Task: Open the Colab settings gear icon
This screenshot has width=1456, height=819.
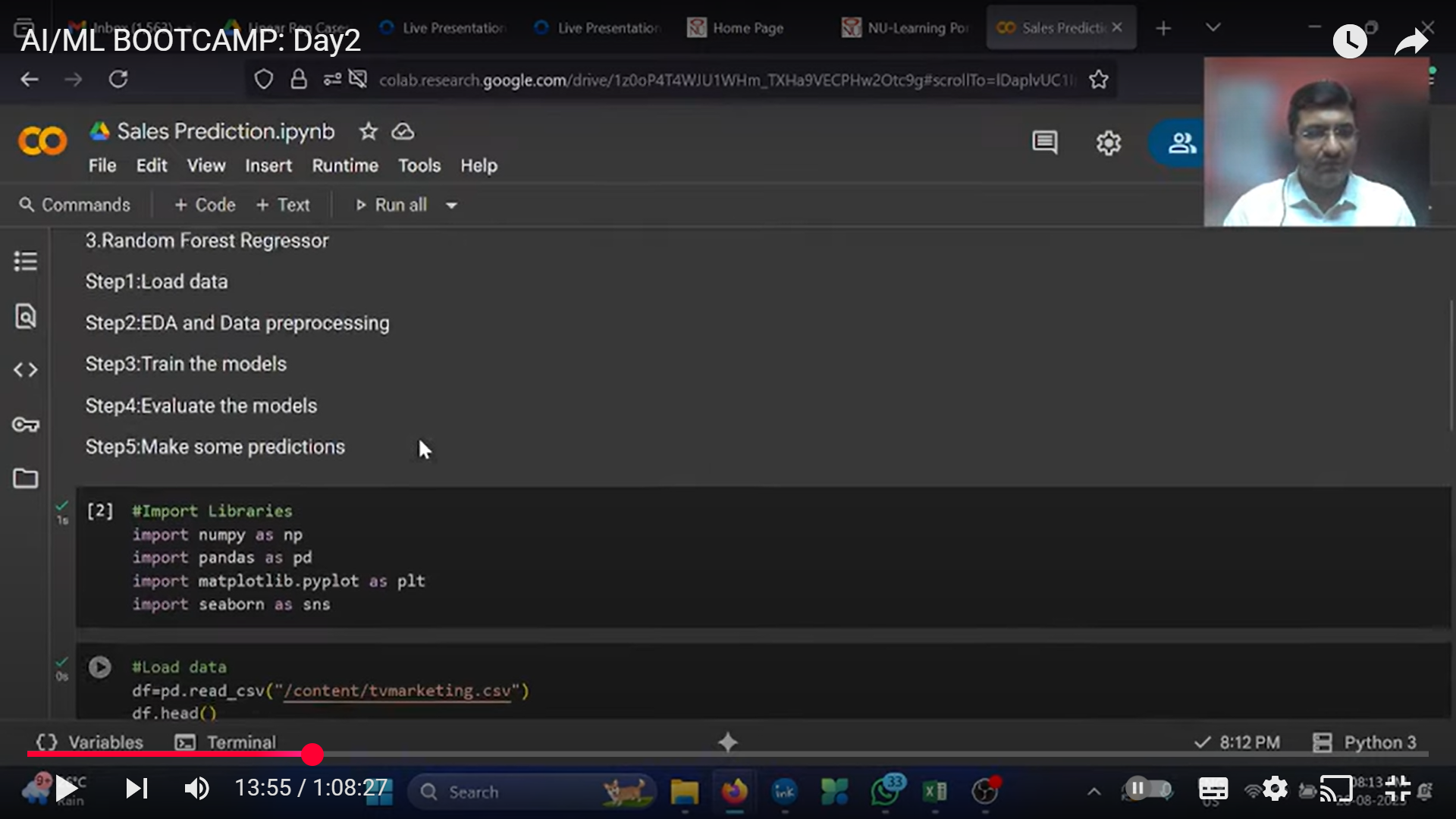Action: point(1108,143)
